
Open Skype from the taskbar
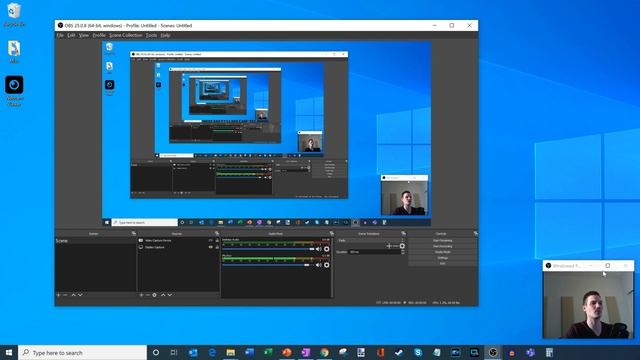pyautogui.click(x=418, y=352)
